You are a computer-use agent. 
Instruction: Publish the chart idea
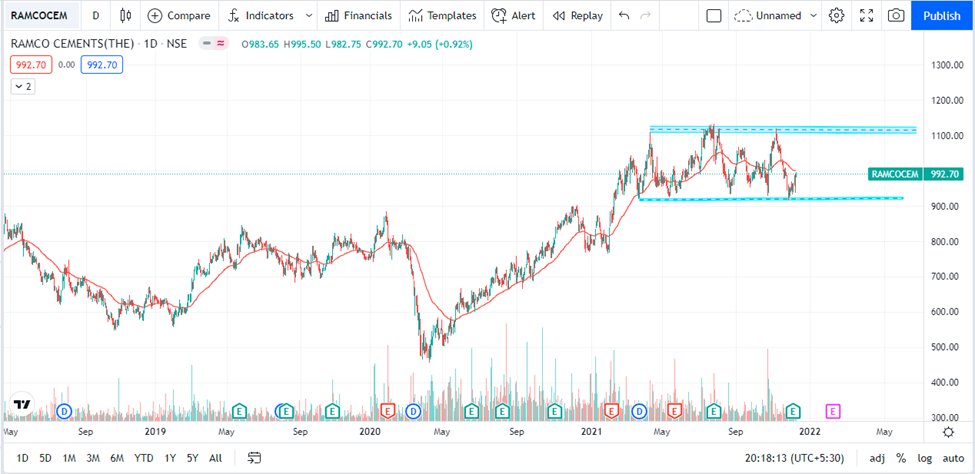pos(941,16)
